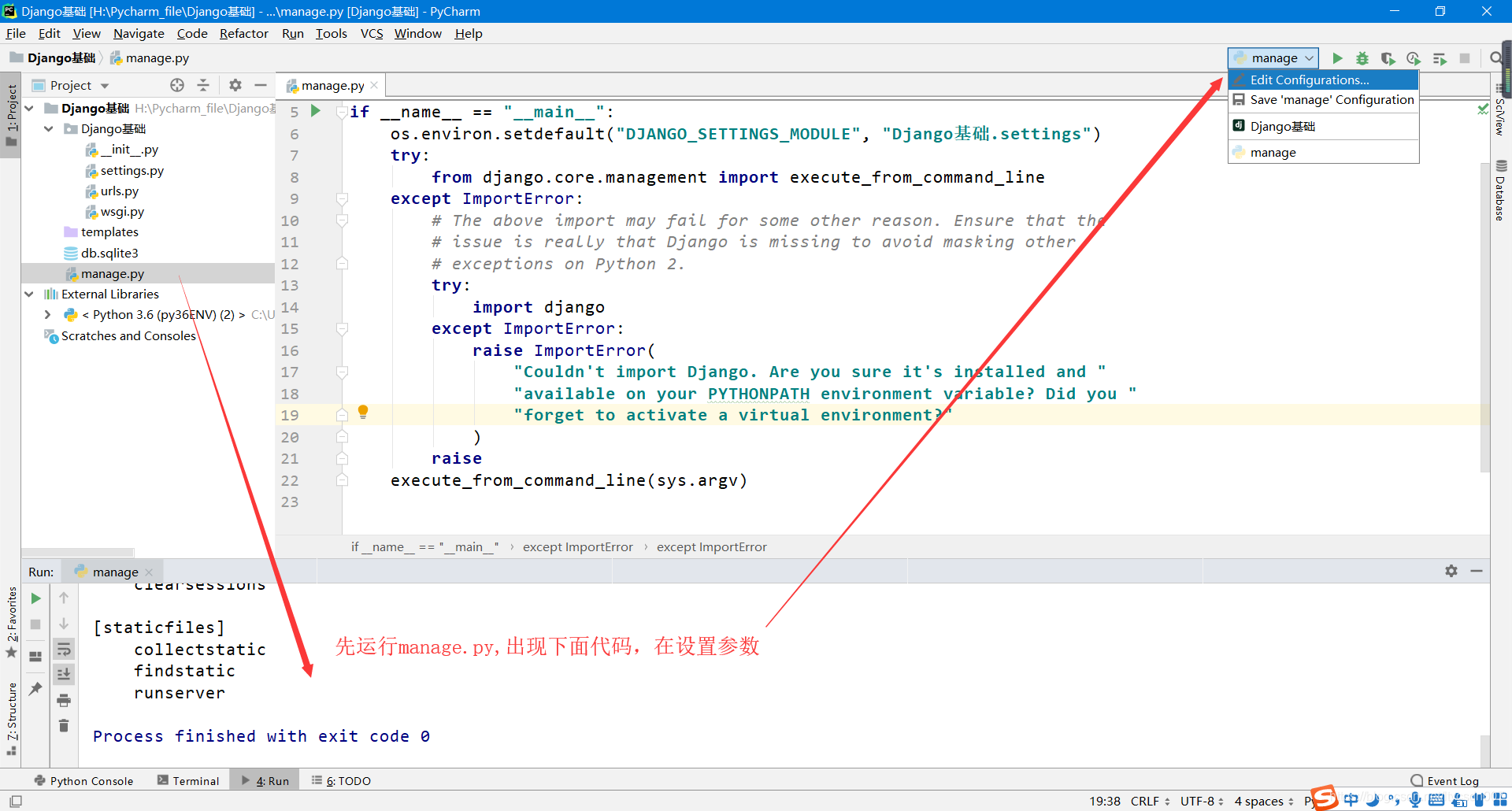Viewport: 1512px width, 811px height.
Task: Expand Python 3.6 (py36ENV) library node
Action: (x=48, y=314)
